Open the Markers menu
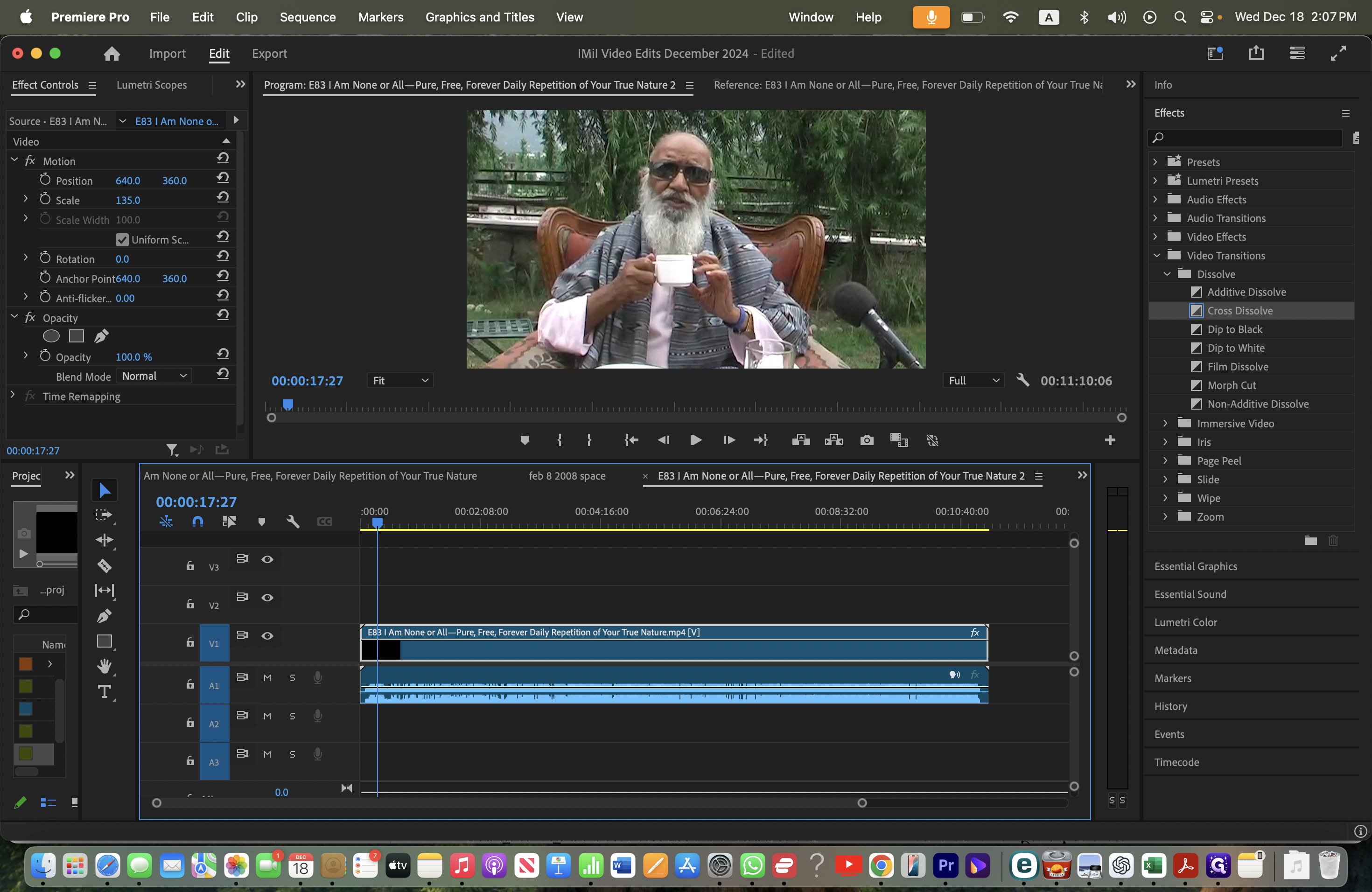 (380, 17)
